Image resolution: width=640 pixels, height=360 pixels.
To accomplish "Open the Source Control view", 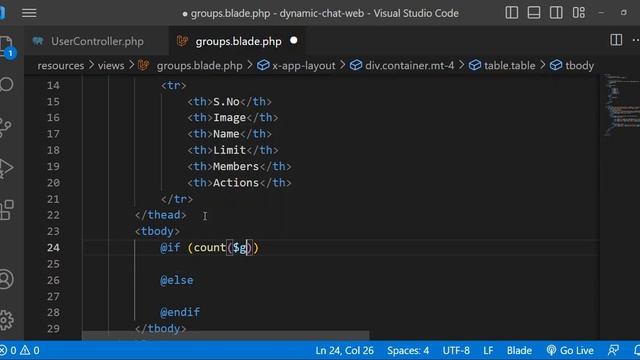I will point(6,128).
